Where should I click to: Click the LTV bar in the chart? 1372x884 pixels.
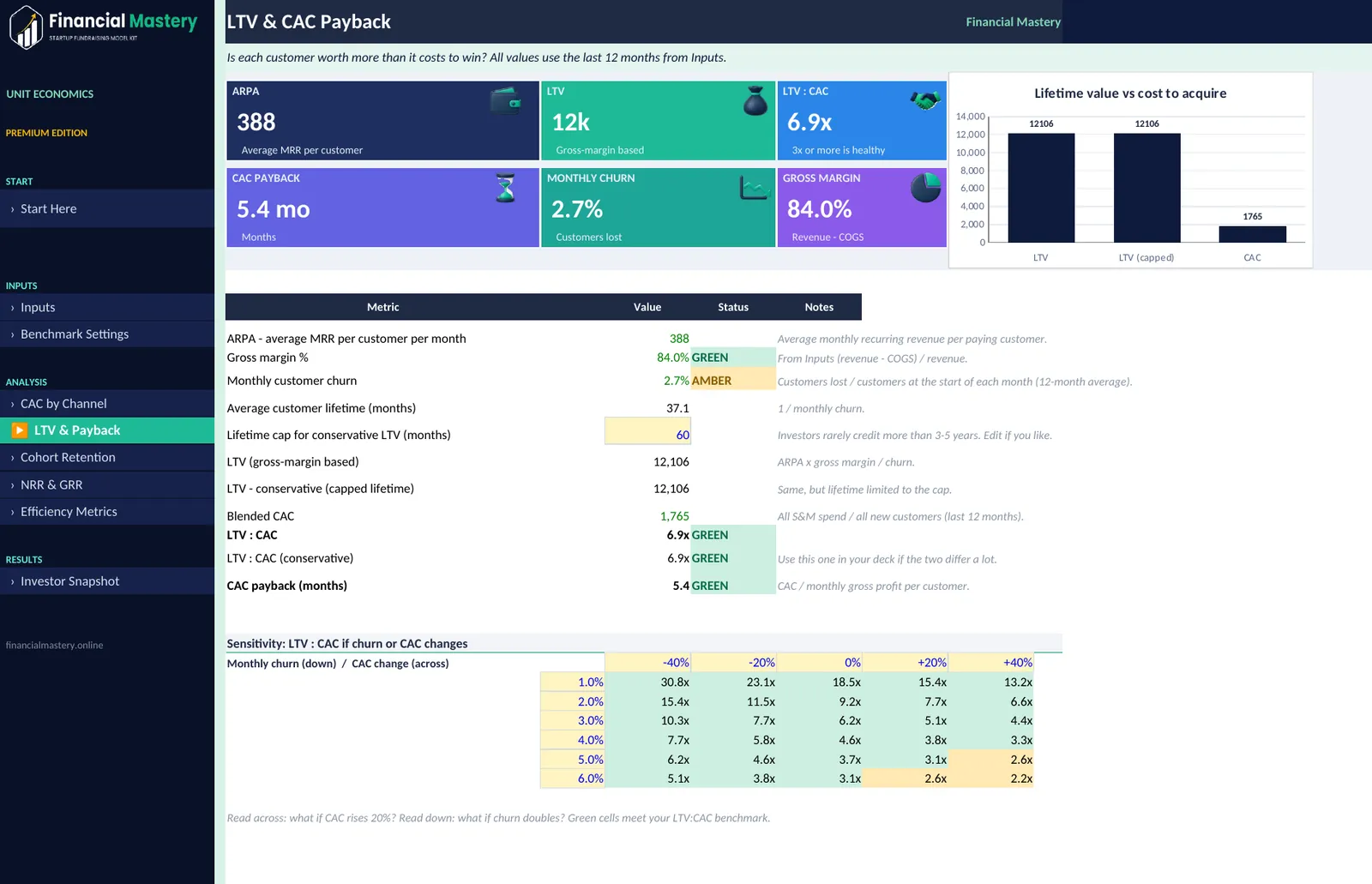tap(1041, 188)
